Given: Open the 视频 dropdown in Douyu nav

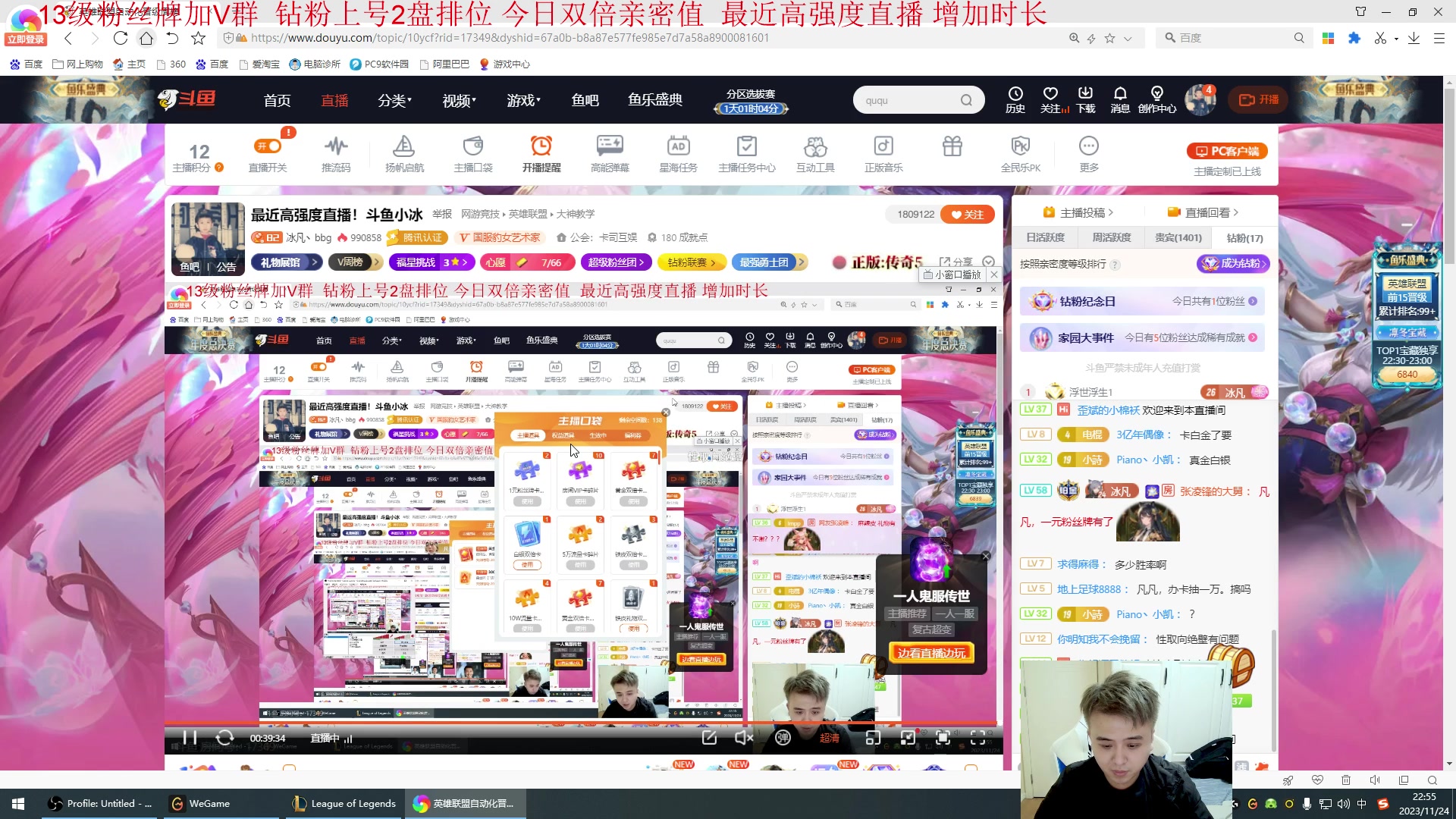Looking at the screenshot, I should (x=459, y=100).
